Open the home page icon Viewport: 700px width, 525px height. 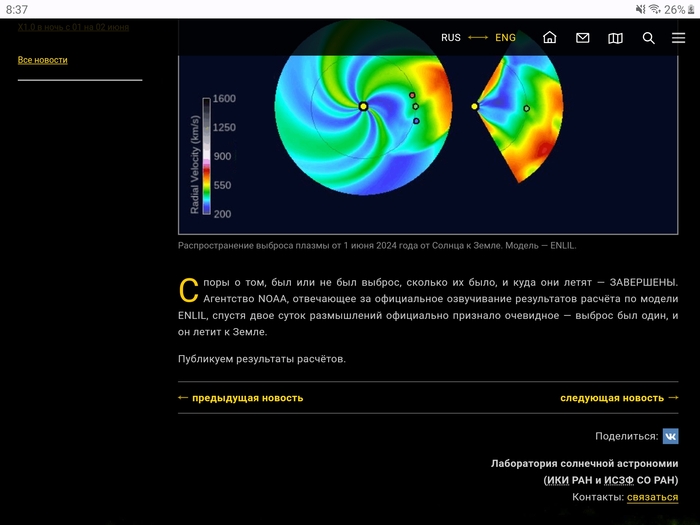[x=550, y=38]
